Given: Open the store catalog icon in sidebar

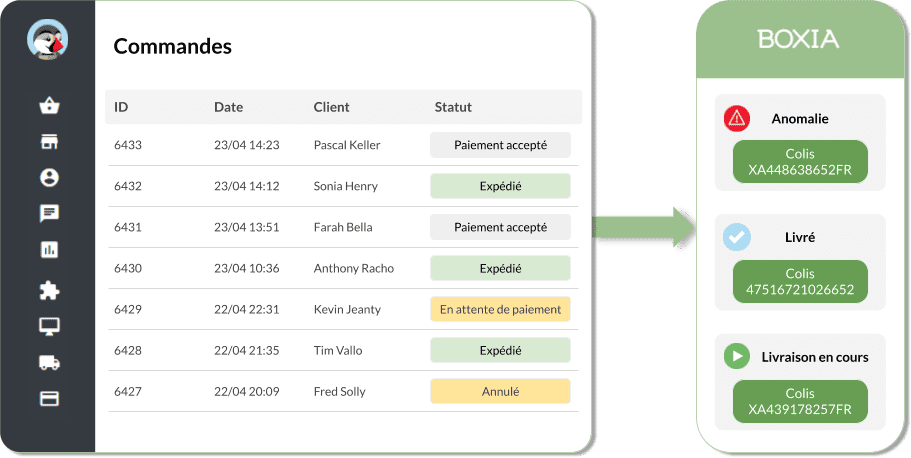Looking at the screenshot, I should 49,141.
